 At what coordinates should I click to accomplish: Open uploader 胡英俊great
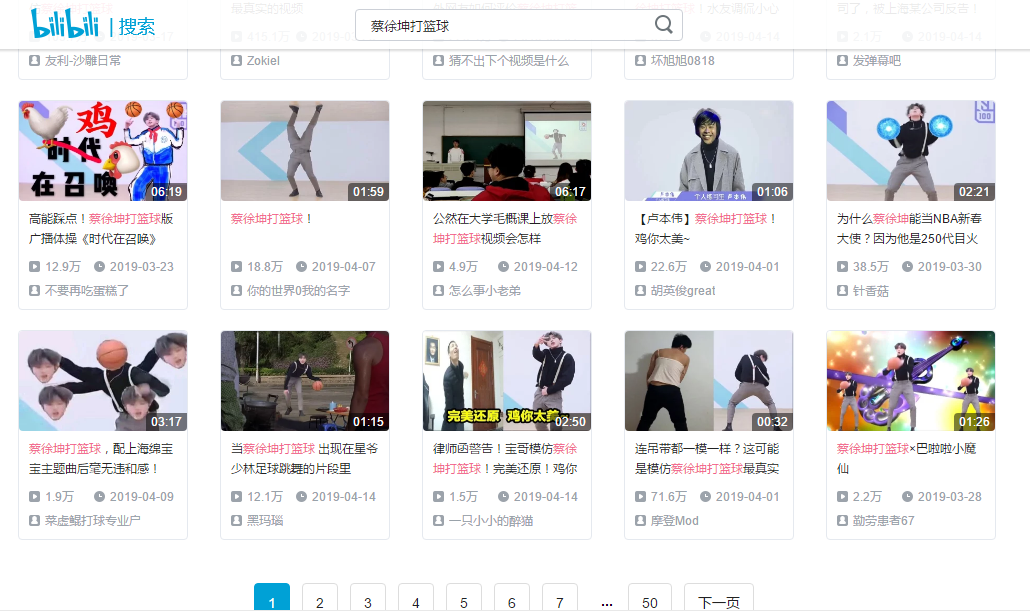pyautogui.click(x=683, y=290)
